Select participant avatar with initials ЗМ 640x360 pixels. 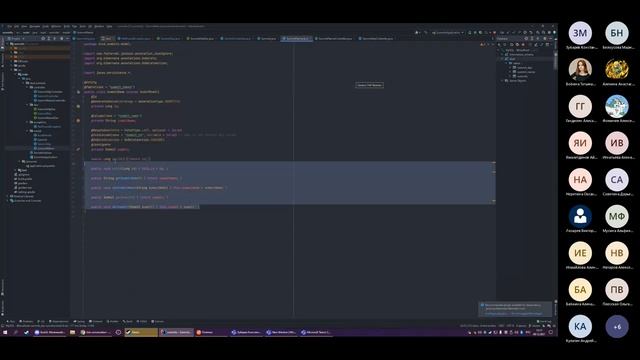(x=580, y=33)
